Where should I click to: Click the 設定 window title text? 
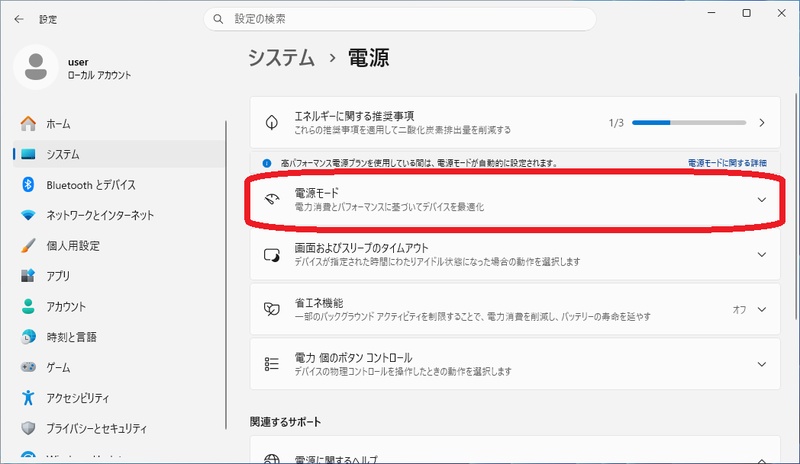click(48, 19)
